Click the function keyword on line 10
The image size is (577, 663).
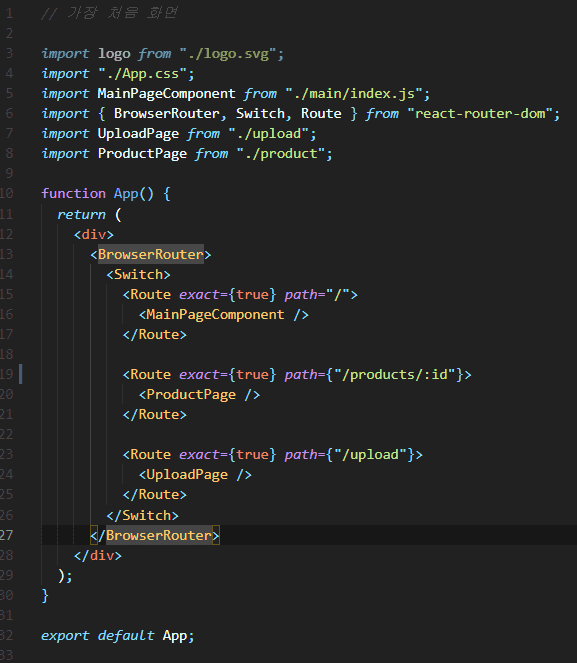(x=74, y=194)
